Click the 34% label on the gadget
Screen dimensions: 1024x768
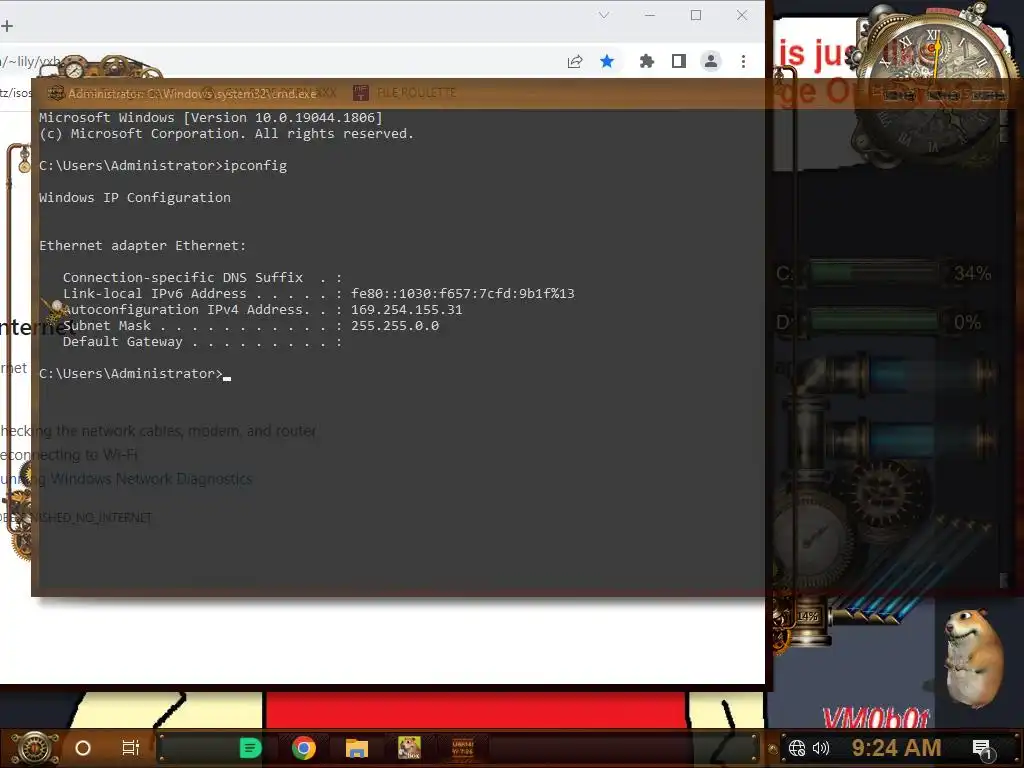click(x=972, y=273)
